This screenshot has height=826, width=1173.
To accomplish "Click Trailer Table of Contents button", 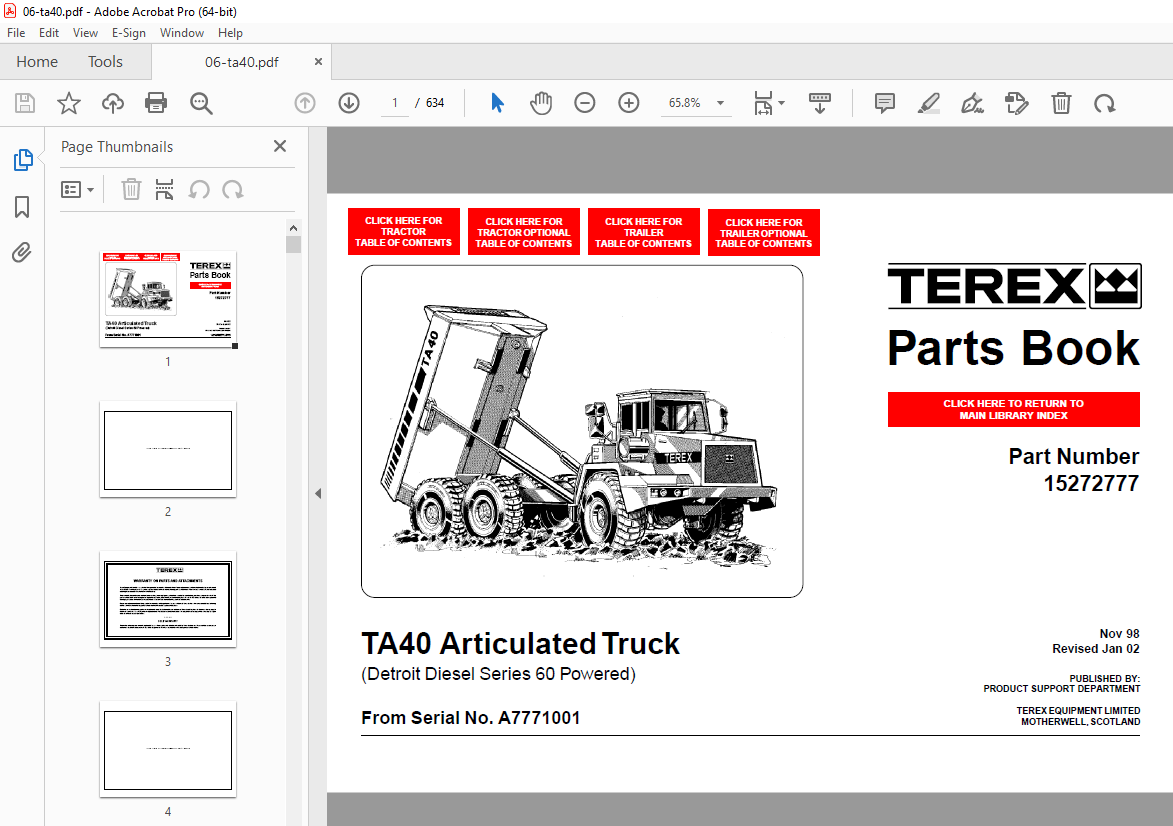I will click(x=643, y=232).
